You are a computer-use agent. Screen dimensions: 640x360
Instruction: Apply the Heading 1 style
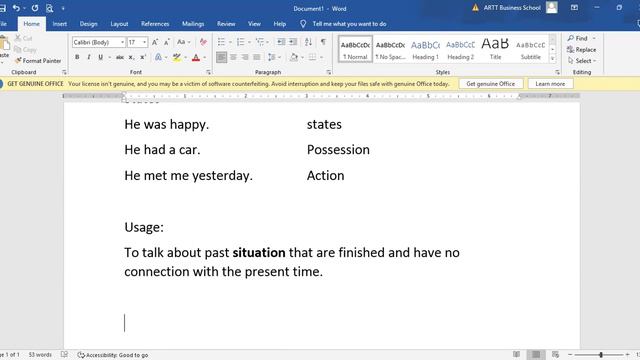[x=425, y=49]
